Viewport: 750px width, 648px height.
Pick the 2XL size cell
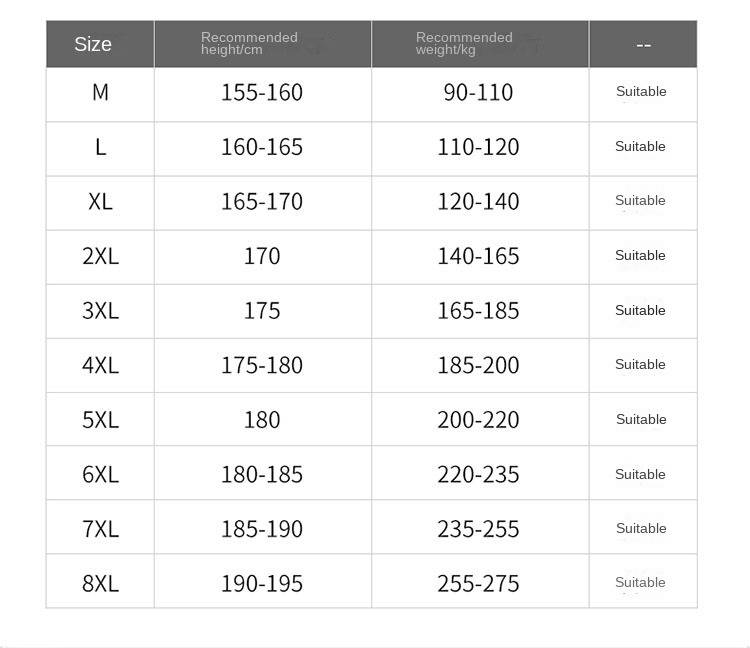click(100, 256)
